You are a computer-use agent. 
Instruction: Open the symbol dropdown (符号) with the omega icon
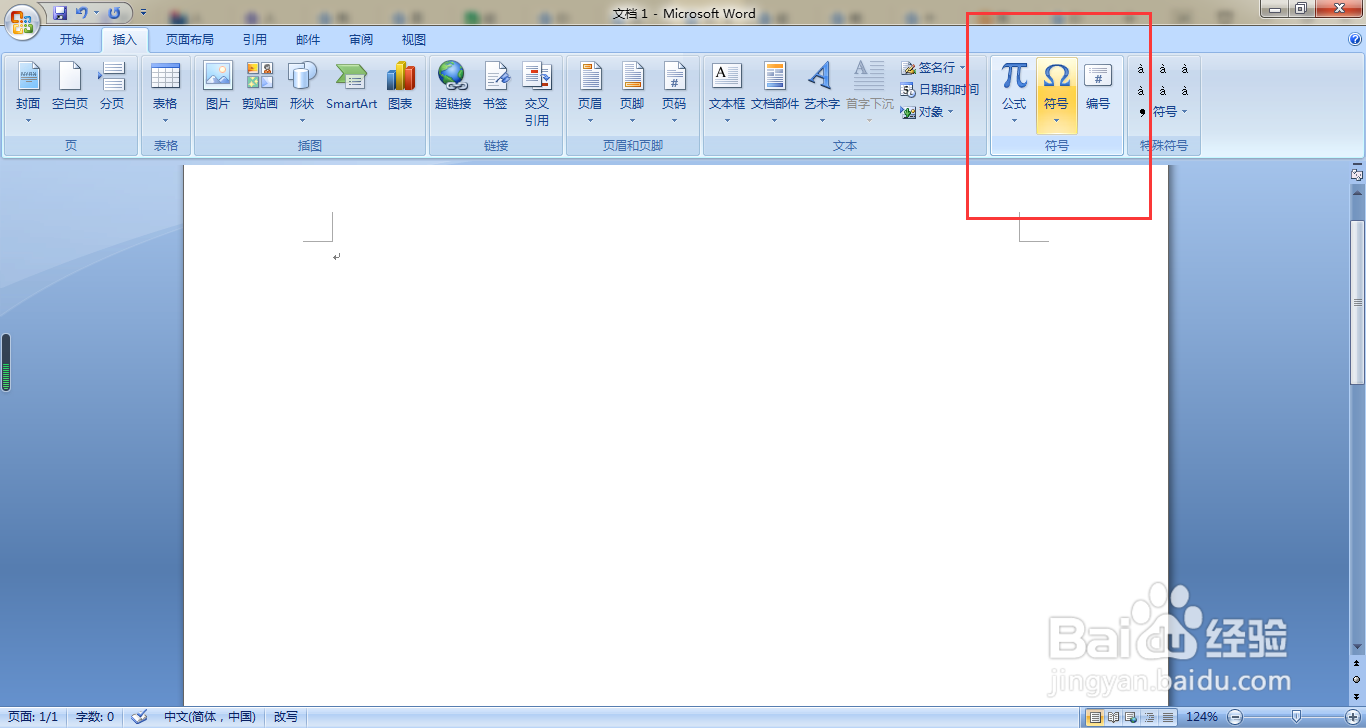tap(1056, 95)
